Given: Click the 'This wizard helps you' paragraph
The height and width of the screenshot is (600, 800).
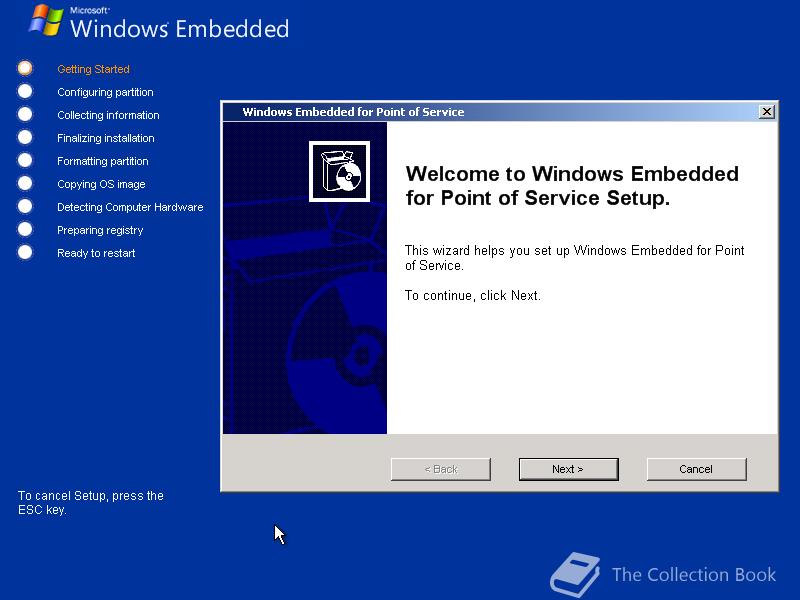Looking at the screenshot, I should click(x=574, y=258).
